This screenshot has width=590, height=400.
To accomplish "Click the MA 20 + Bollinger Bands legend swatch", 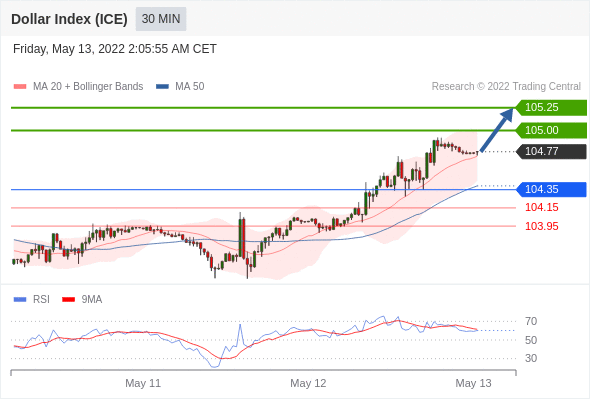I will point(20,87).
